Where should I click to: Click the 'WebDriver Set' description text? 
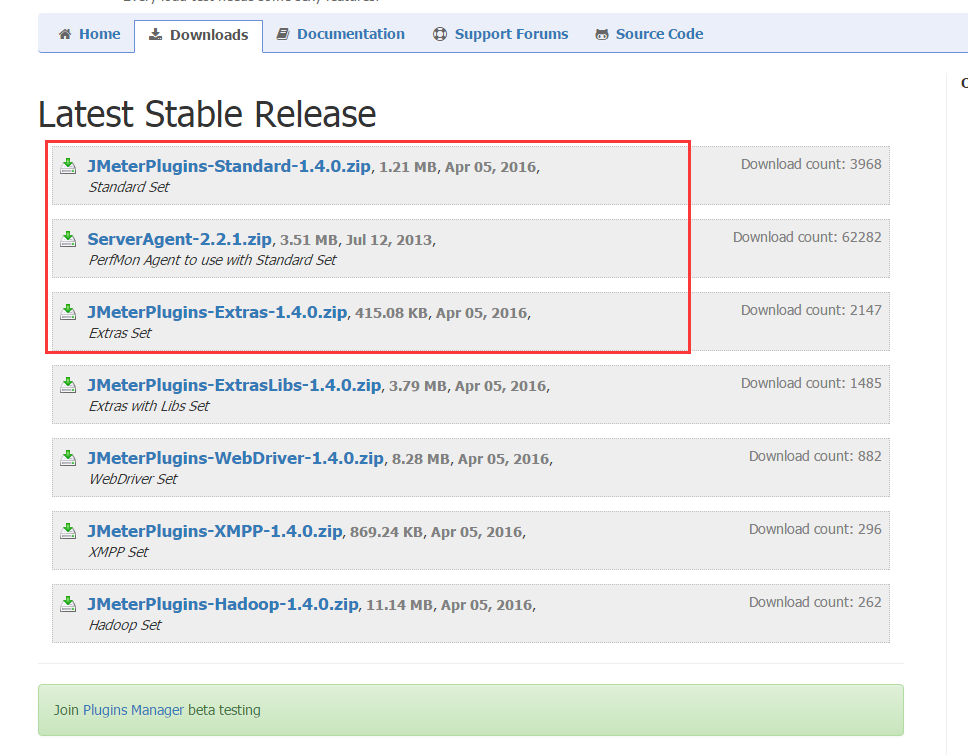pos(133,479)
